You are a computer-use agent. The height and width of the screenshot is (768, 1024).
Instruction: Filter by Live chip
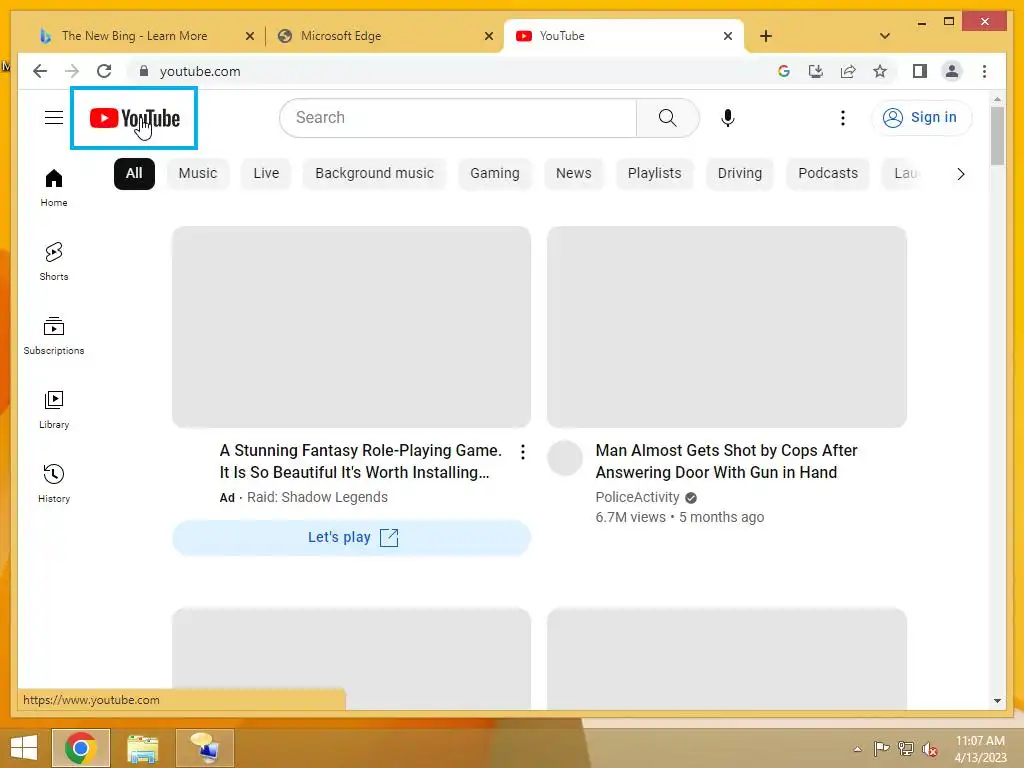[266, 173]
